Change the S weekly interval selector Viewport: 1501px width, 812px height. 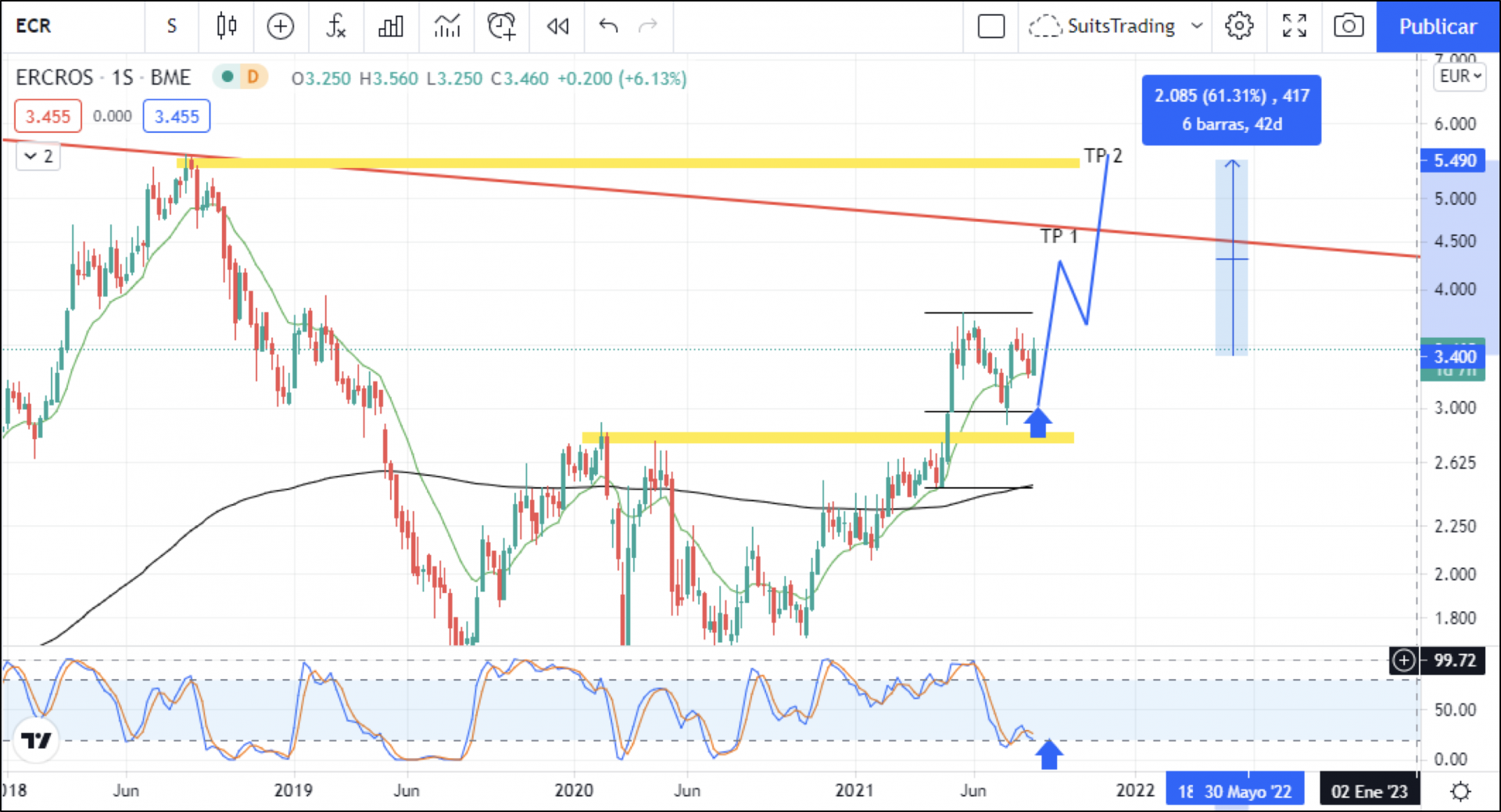coord(172,27)
